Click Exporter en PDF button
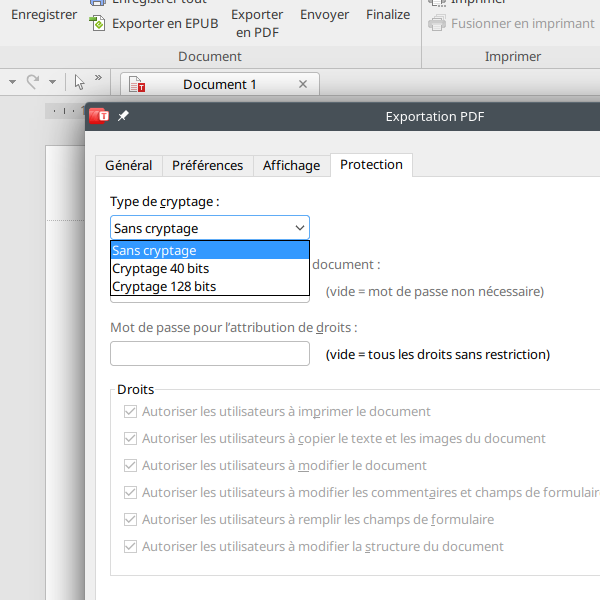Viewport: 600px width, 600px height. (x=257, y=23)
